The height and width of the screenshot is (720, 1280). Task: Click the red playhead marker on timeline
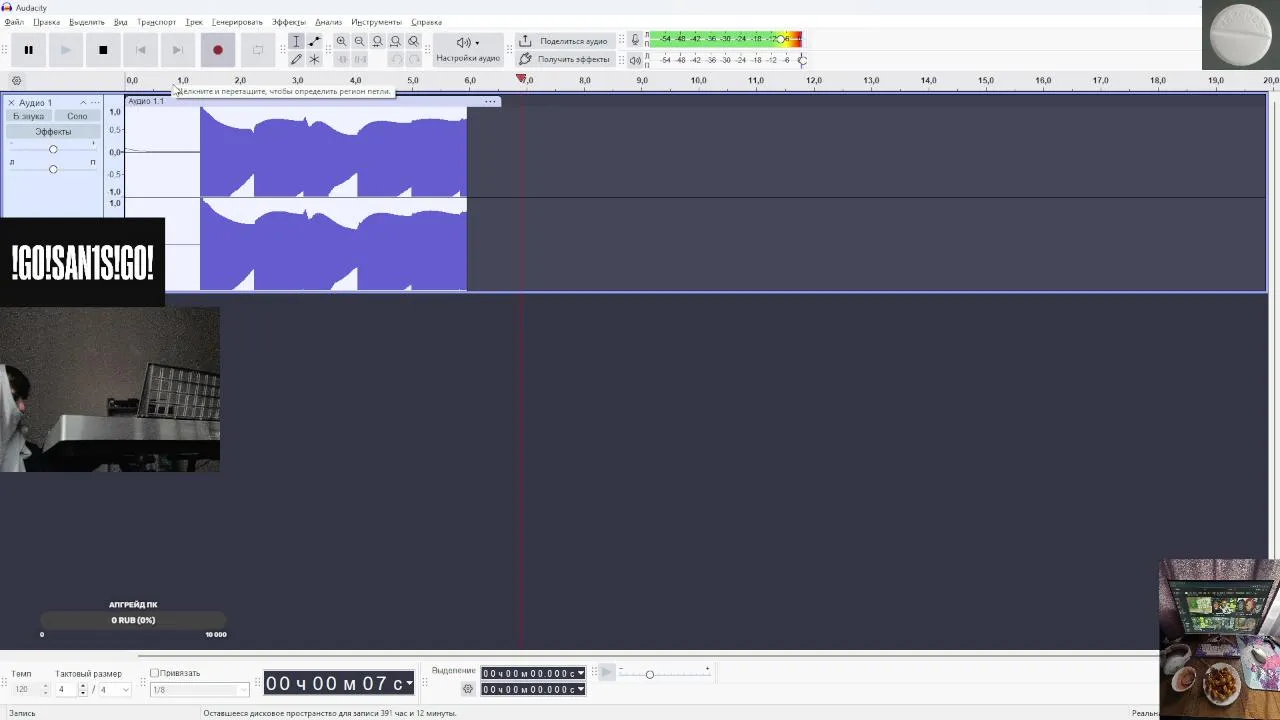click(x=521, y=79)
